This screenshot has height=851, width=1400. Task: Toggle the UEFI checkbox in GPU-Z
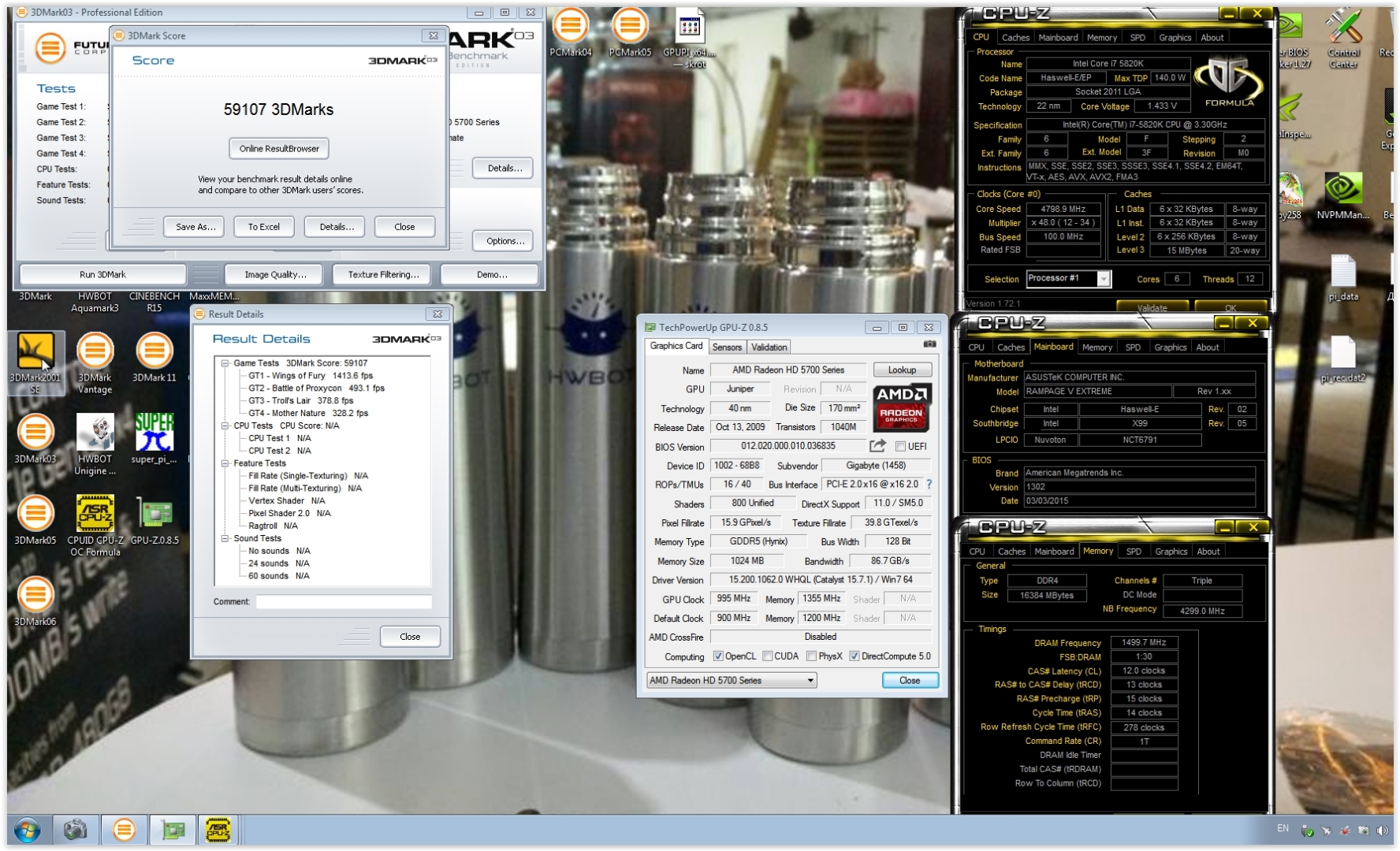click(x=900, y=447)
